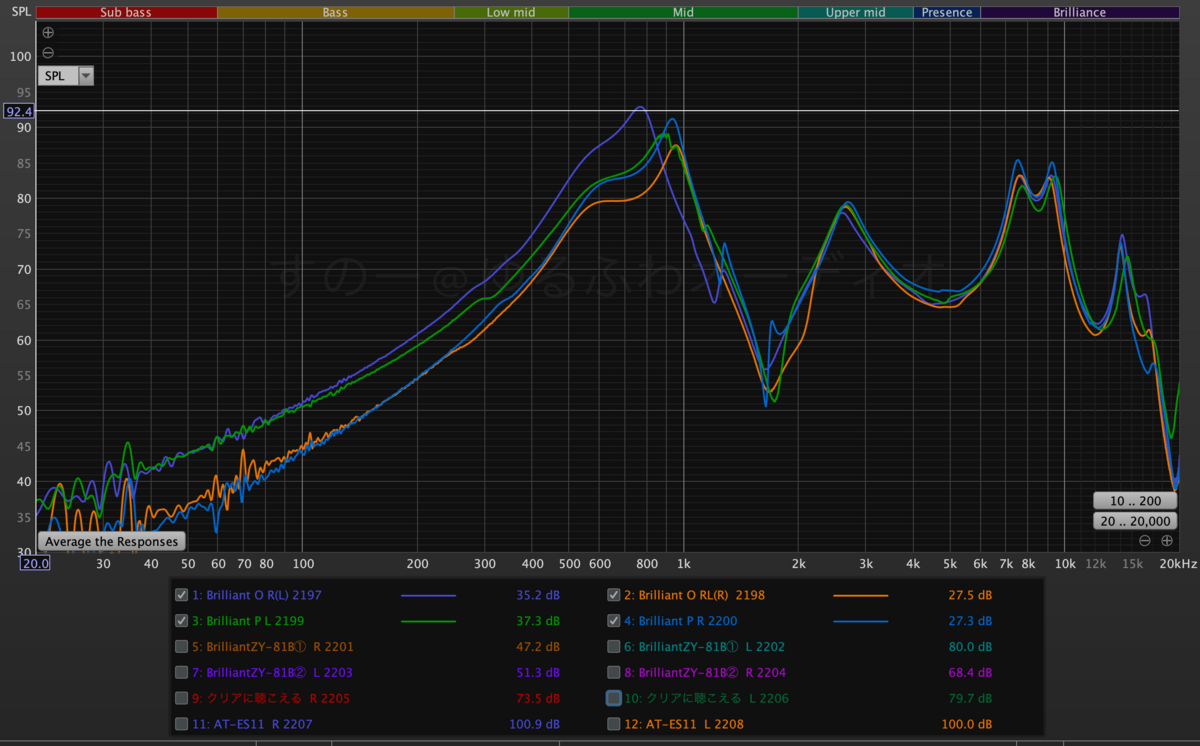Screen dimensions: 1200x746
Task: Click the orange line swatch of trace 2
Action: [x=860, y=595]
